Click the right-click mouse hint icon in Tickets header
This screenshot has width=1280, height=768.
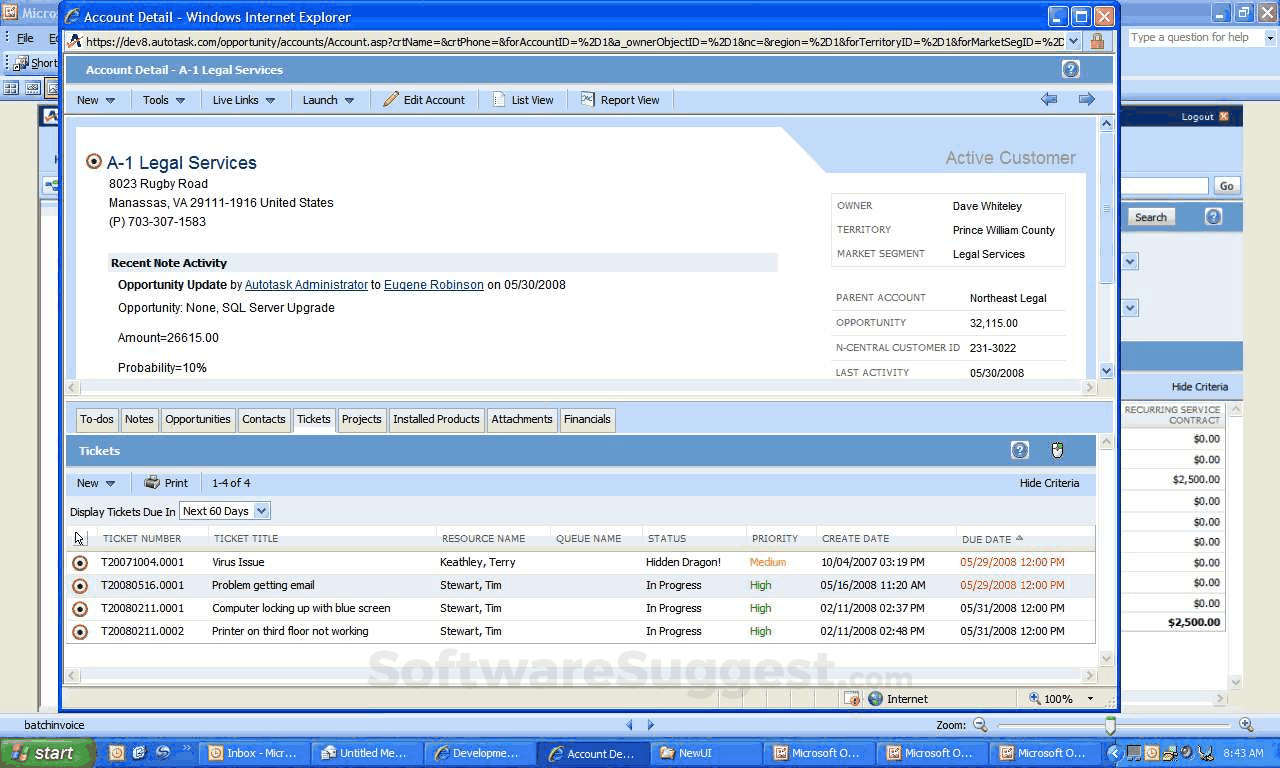[1056, 450]
